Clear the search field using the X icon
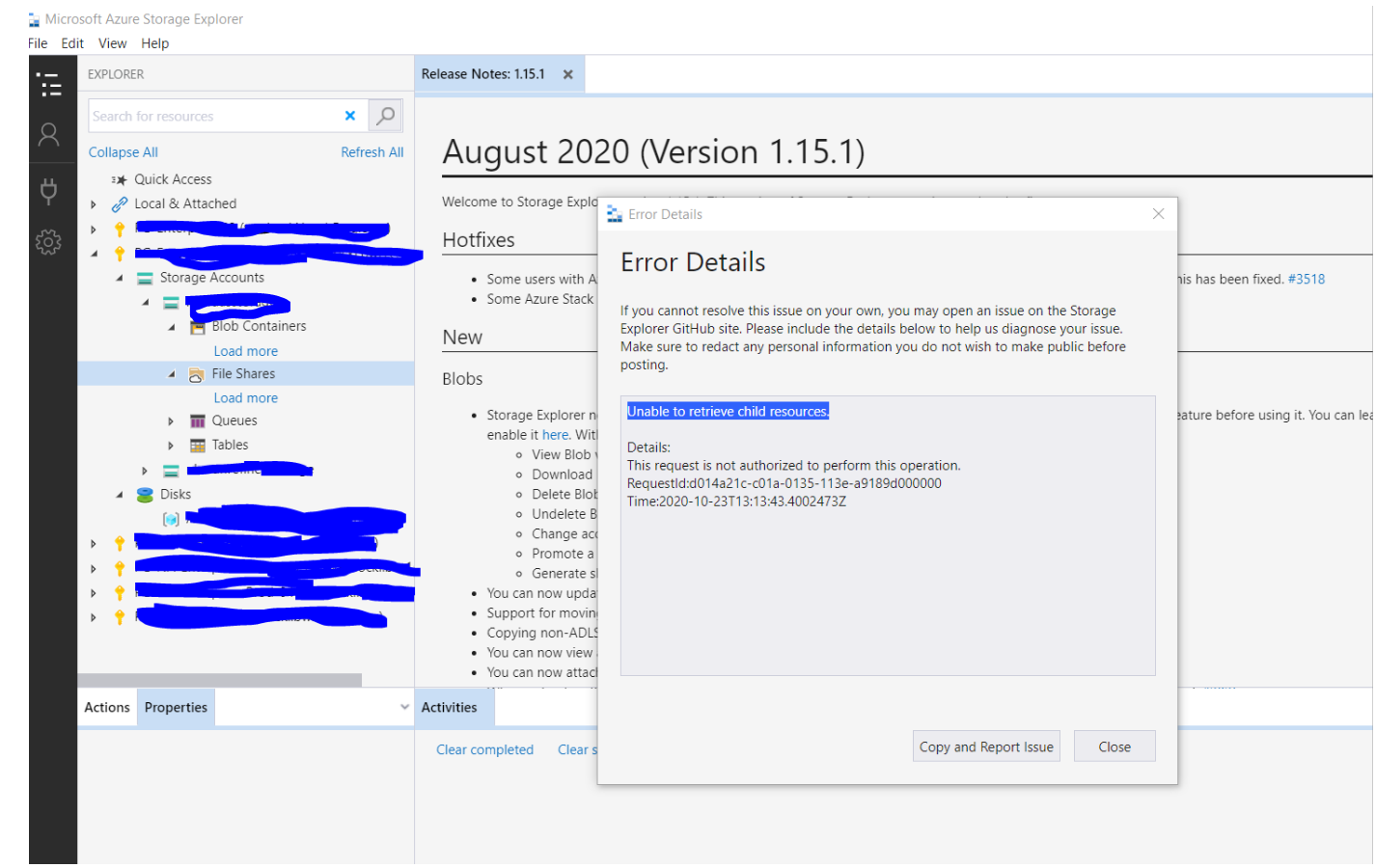The height and width of the screenshot is (868, 1376). coord(350,115)
